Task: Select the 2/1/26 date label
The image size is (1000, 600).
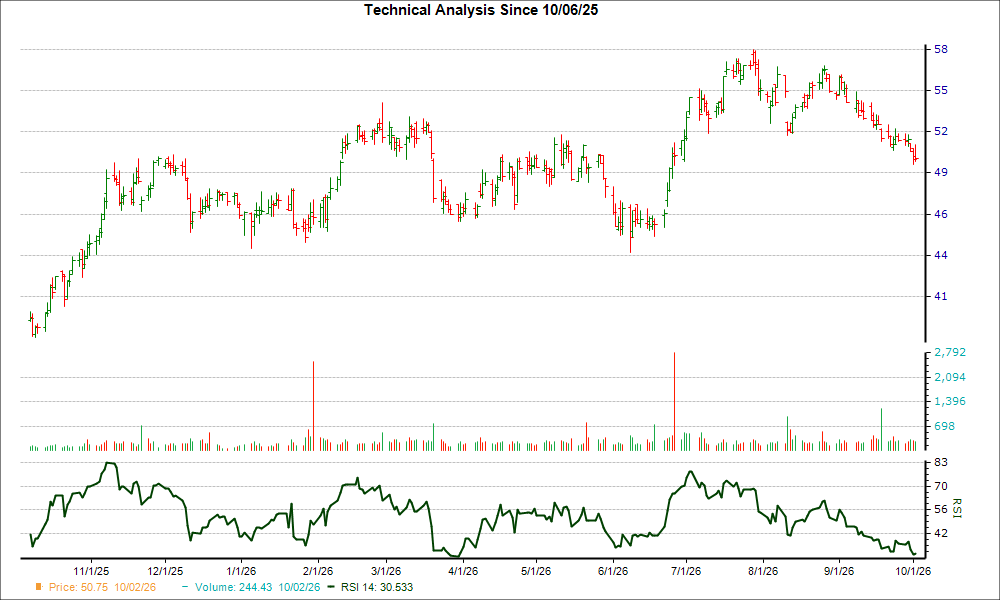Action: 318,571
